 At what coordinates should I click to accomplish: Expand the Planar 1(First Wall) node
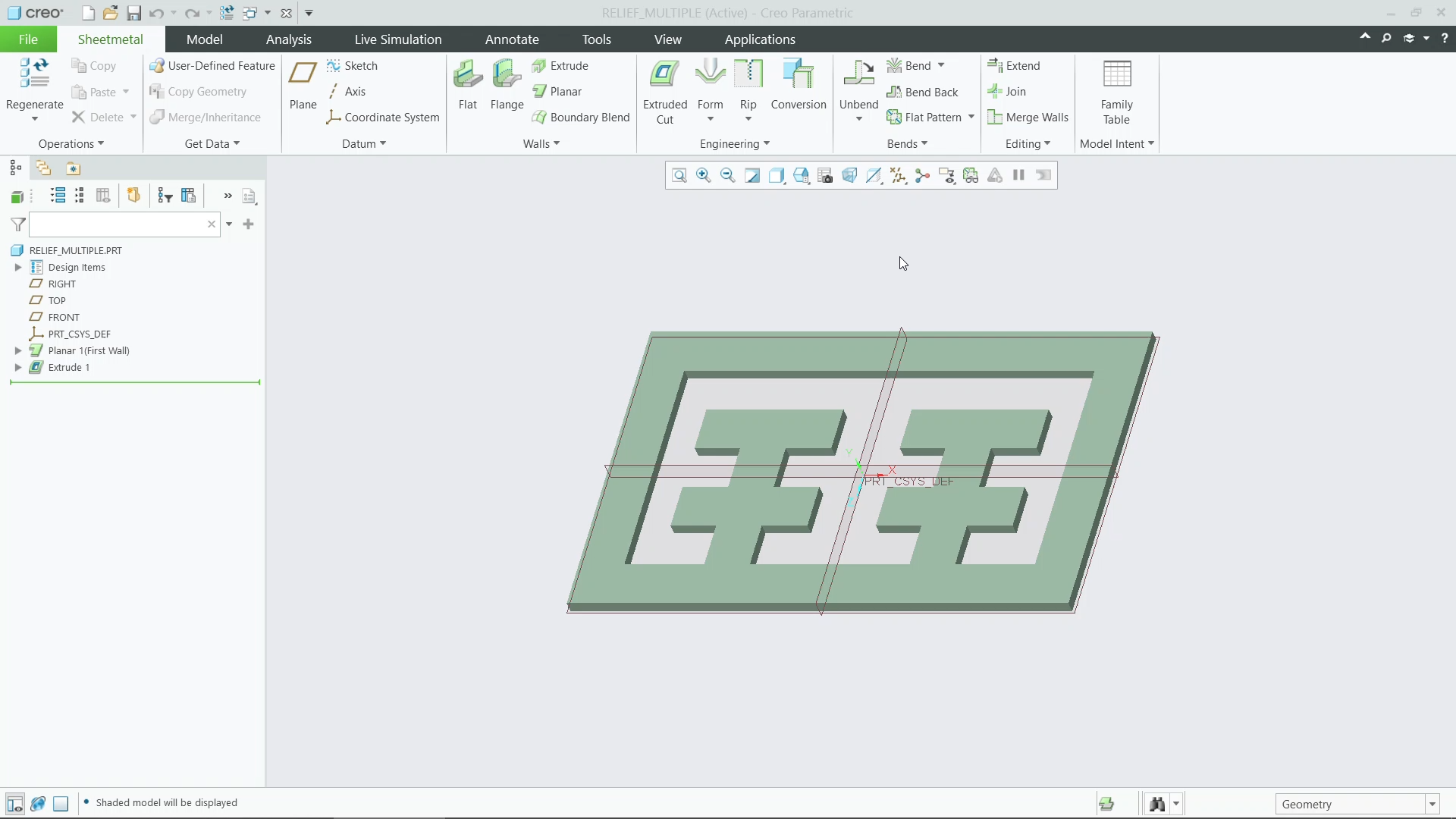[x=18, y=351]
